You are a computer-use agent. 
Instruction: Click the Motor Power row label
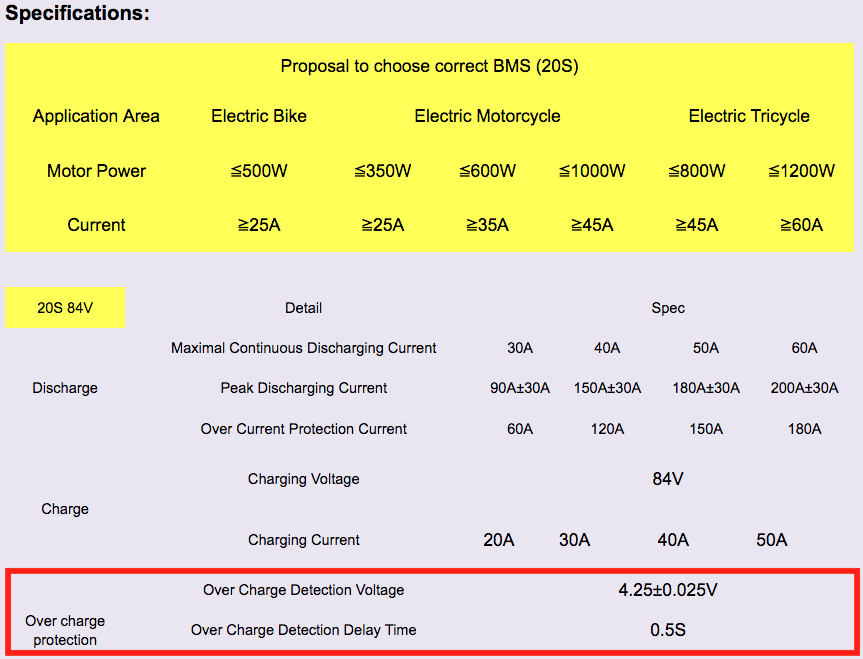[96, 171]
